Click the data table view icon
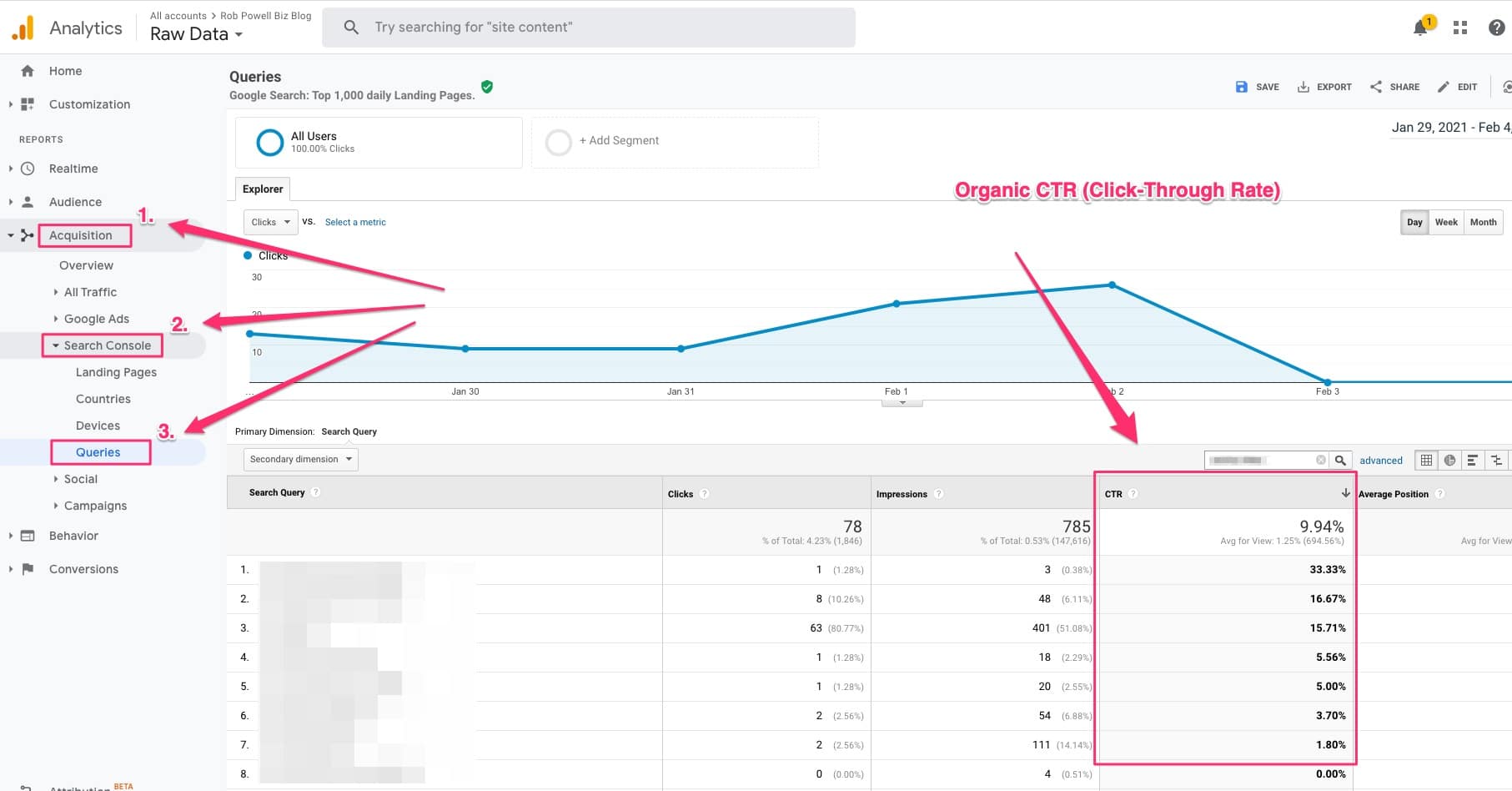The height and width of the screenshot is (791, 1512). 1426,460
